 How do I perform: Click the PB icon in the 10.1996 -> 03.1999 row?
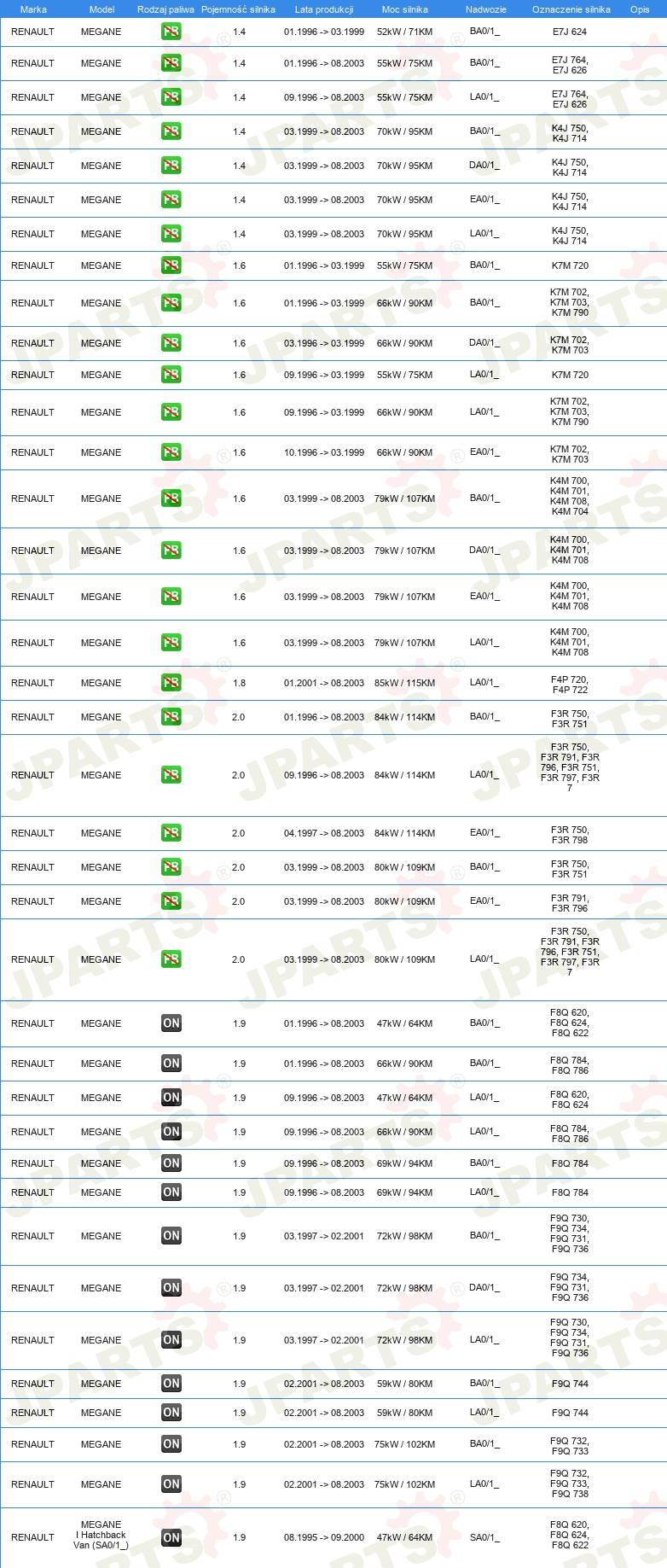[171, 452]
